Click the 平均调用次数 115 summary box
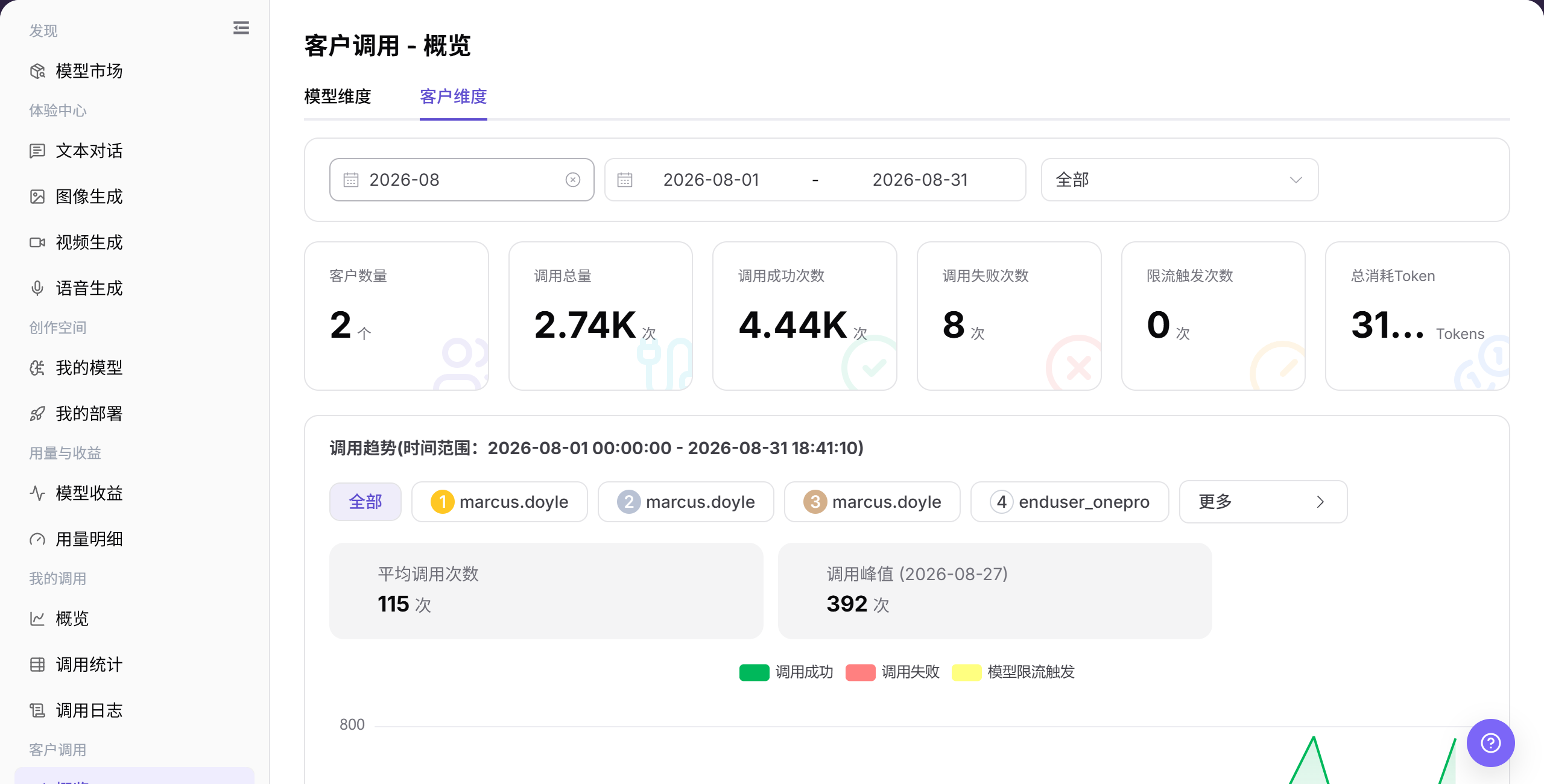 546,591
